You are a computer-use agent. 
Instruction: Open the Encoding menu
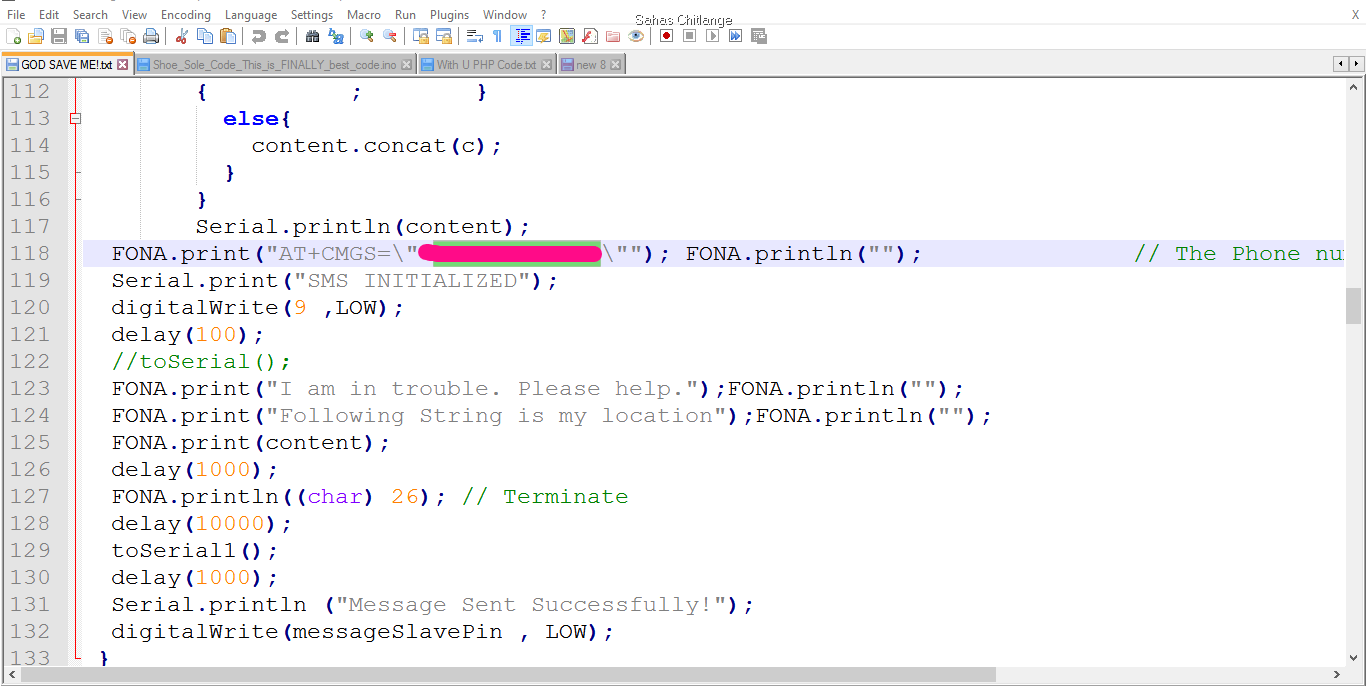click(x=186, y=14)
